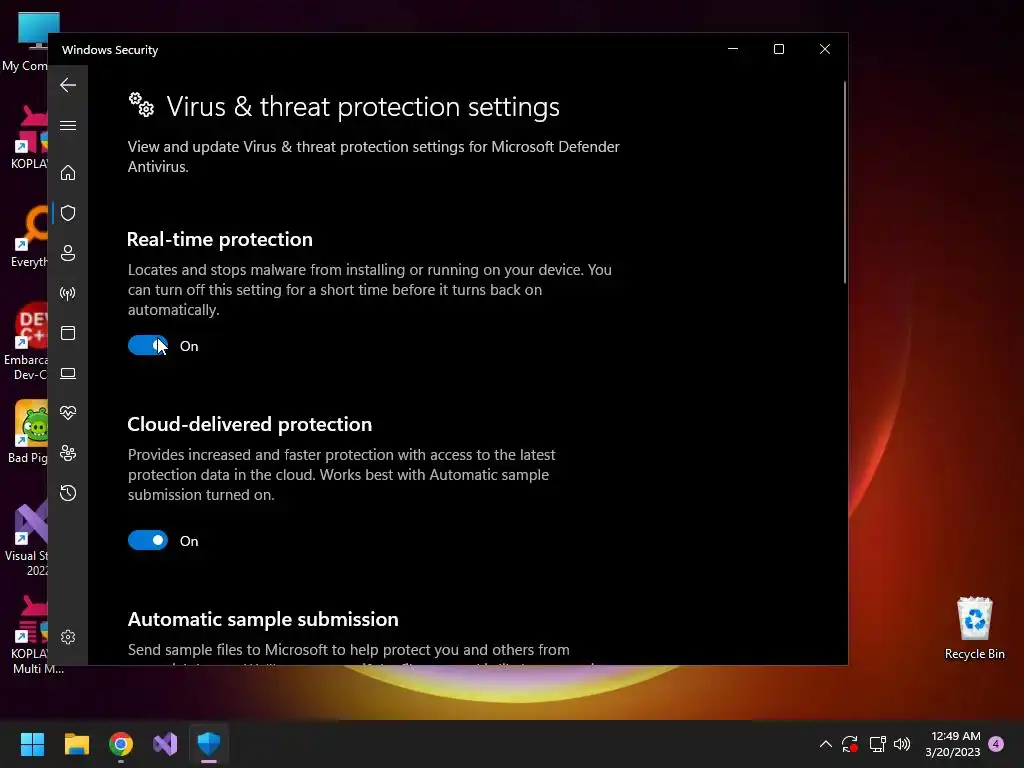Viewport: 1024px width, 768px height.
Task: Turn off Cloud-delivered protection toggle
Action: pyautogui.click(x=148, y=540)
